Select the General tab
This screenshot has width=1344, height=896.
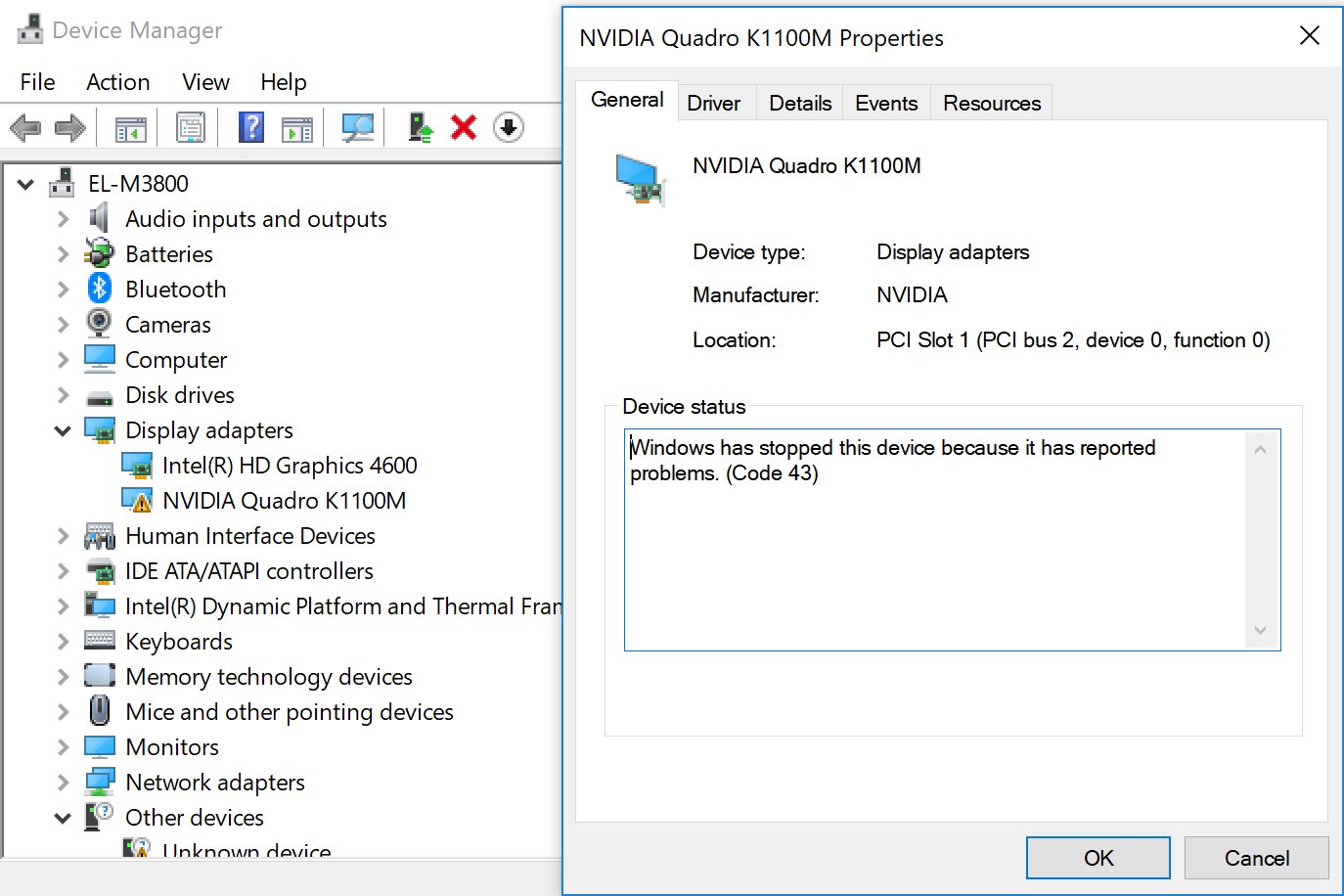pyautogui.click(x=627, y=100)
